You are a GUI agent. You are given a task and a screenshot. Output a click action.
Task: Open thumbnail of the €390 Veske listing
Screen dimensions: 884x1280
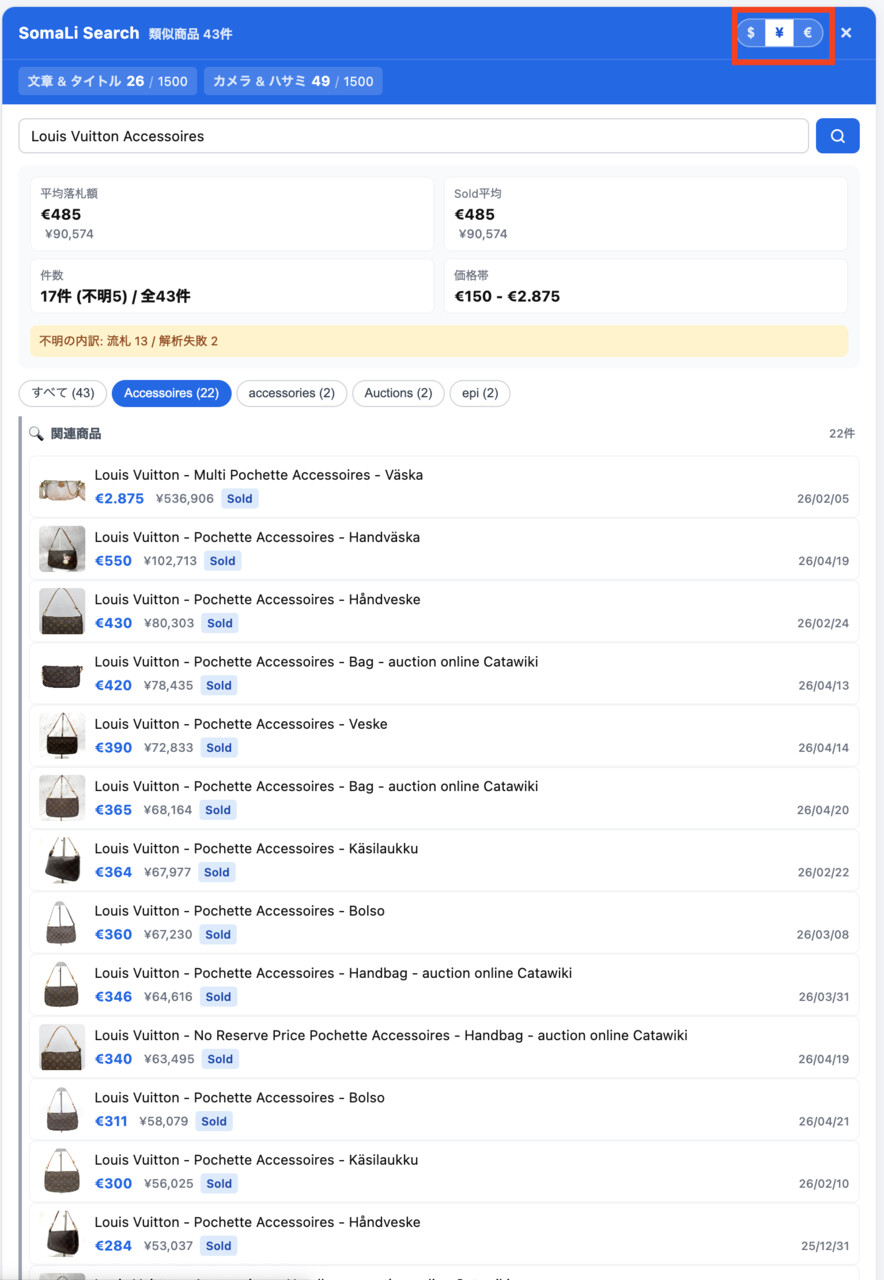(x=62, y=736)
